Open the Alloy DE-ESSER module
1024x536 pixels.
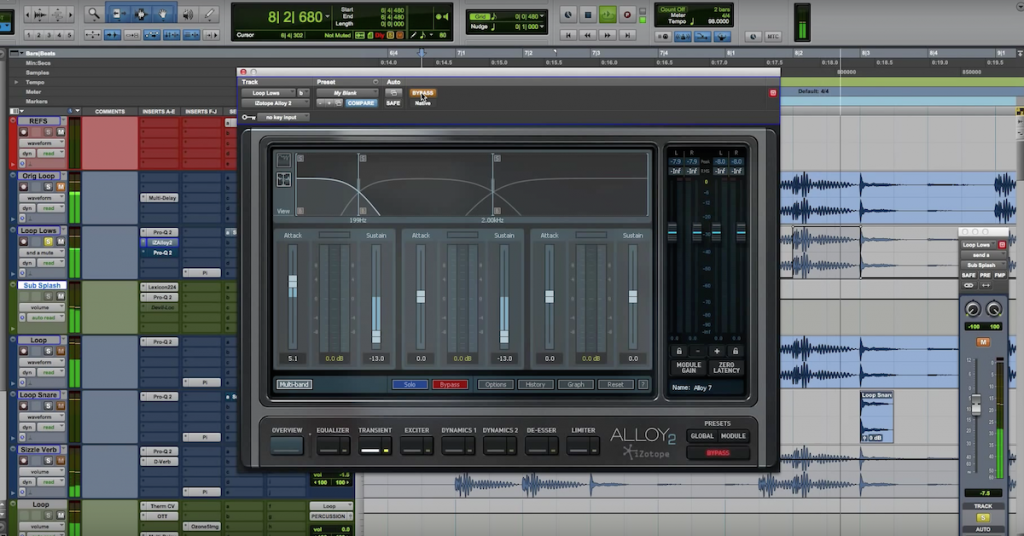[541, 446]
